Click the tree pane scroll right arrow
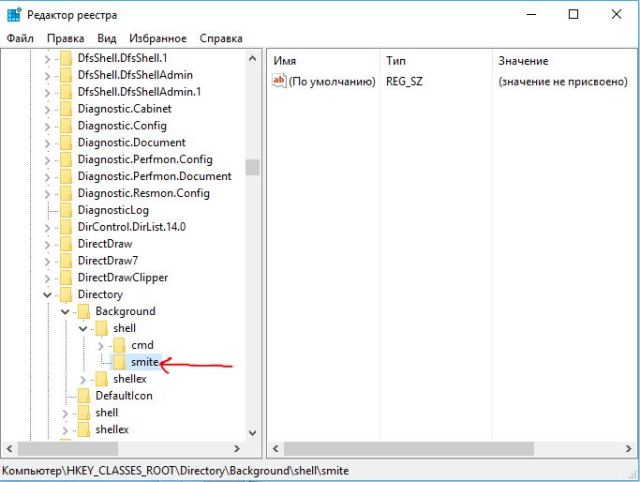Screen dimensions: 640x482 (237, 449)
